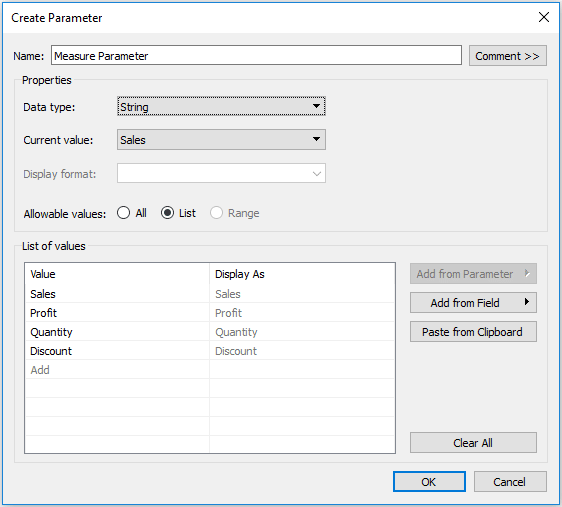Open the Comment >> section
This screenshot has width=562, height=507.
click(x=508, y=56)
